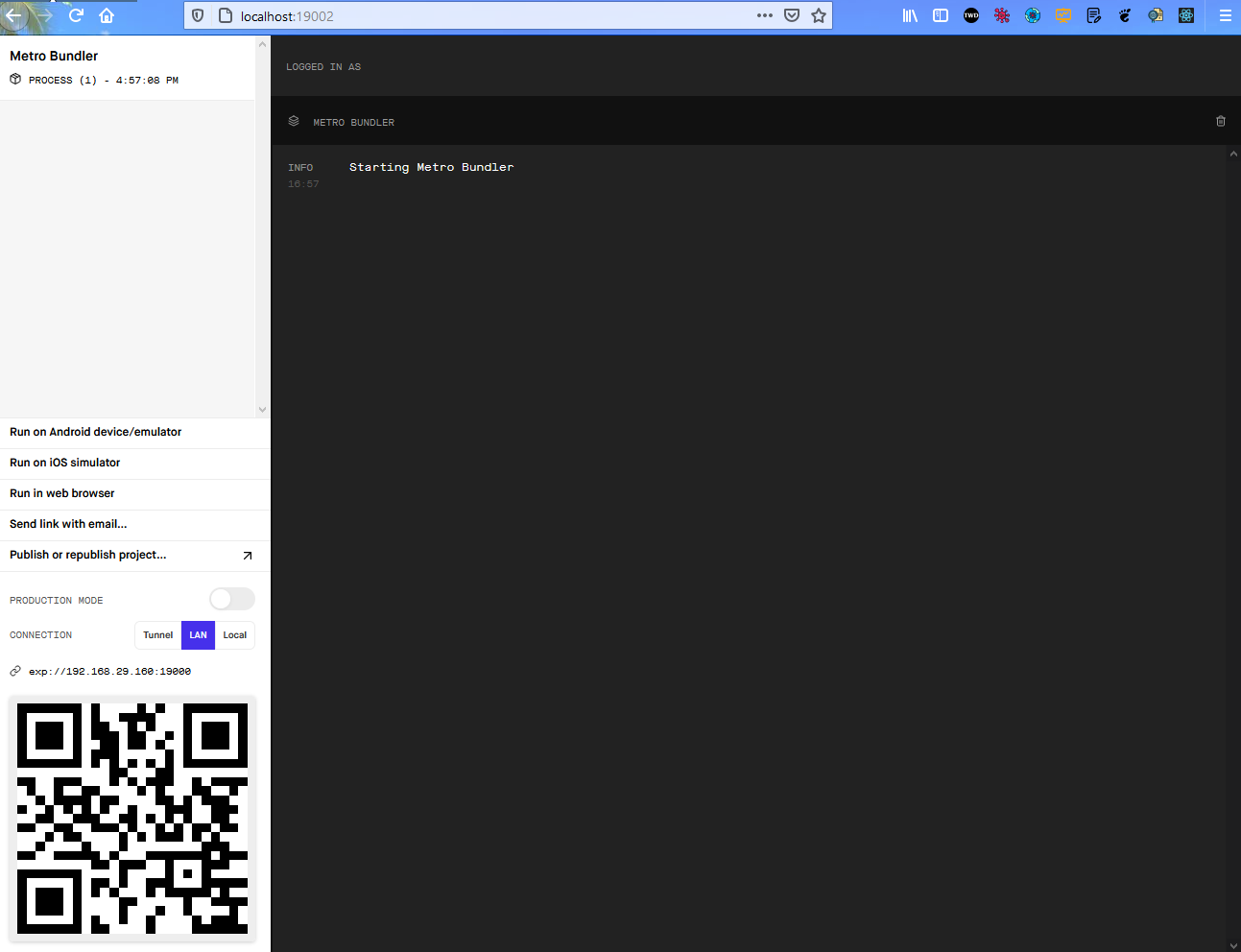Click the INFO log level label
The width and height of the screenshot is (1241, 952).
[x=300, y=167]
